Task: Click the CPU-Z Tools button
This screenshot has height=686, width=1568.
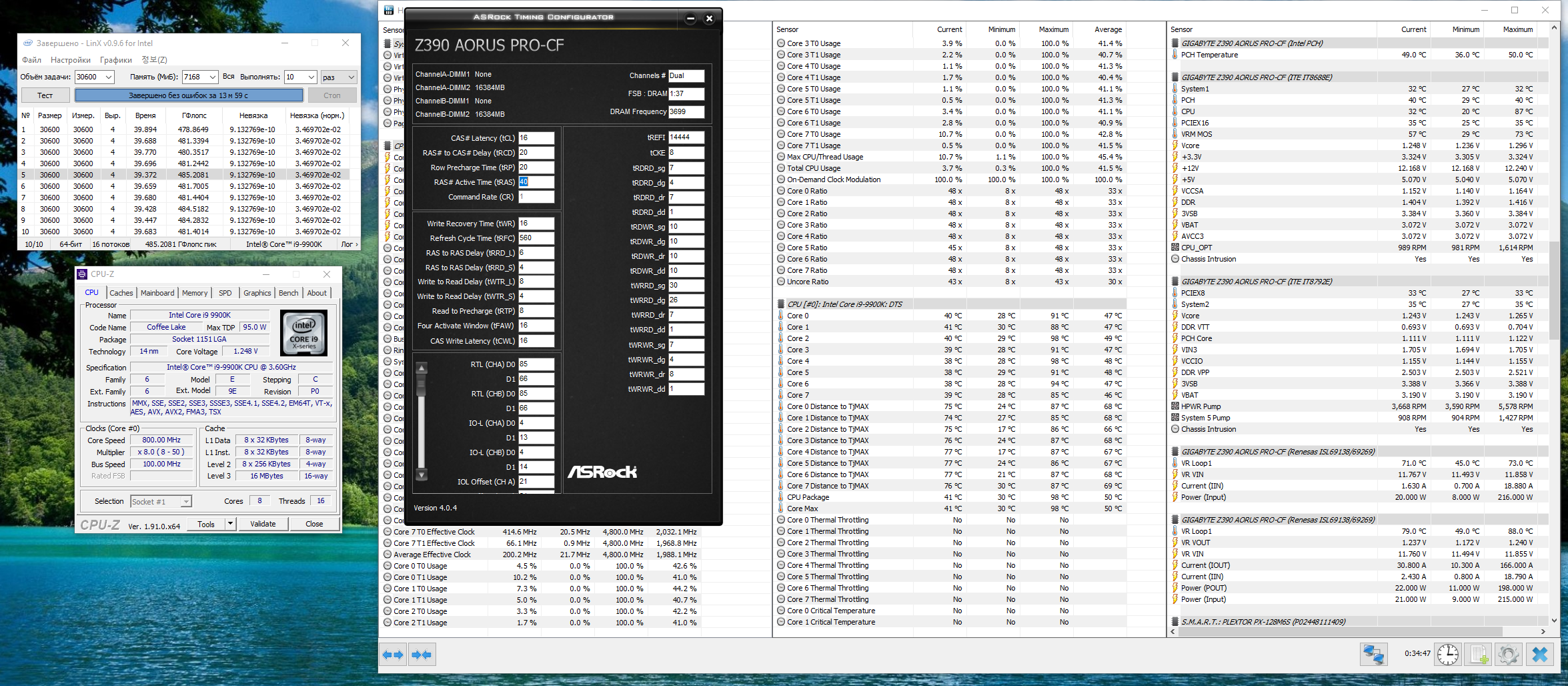Action: click(206, 524)
